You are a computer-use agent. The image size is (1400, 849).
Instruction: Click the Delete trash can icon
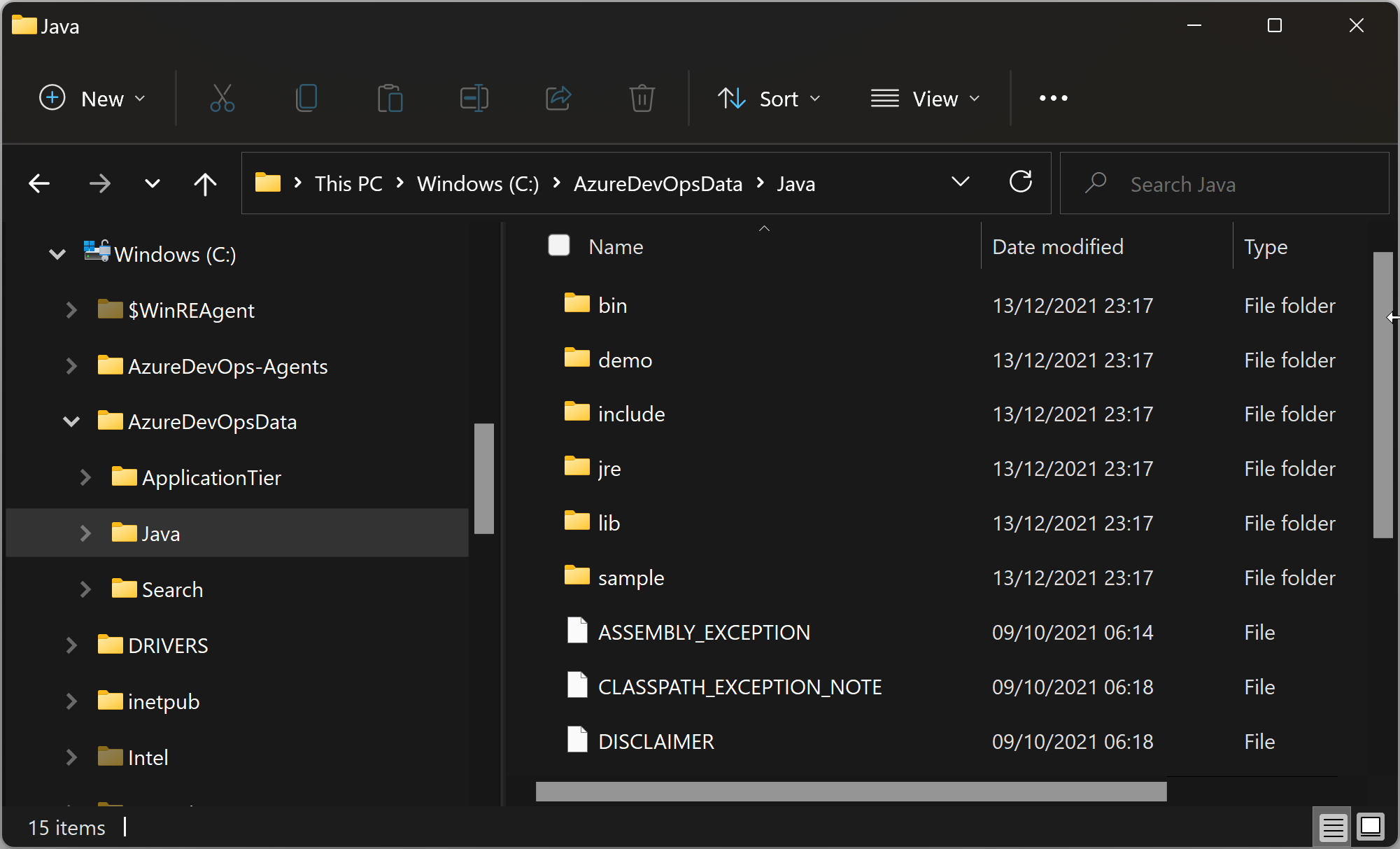642,99
